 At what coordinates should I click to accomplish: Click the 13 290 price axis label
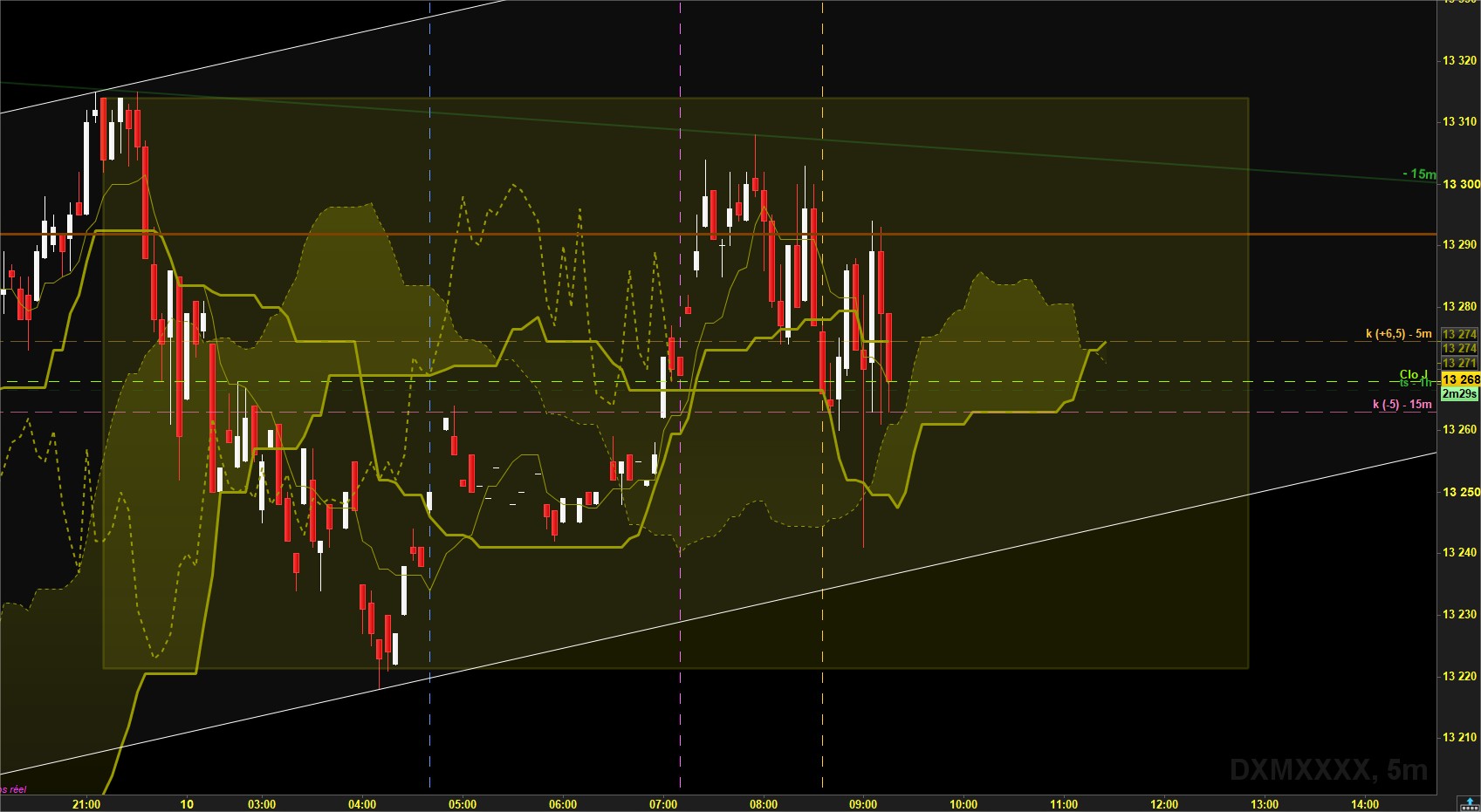pos(1460,245)
